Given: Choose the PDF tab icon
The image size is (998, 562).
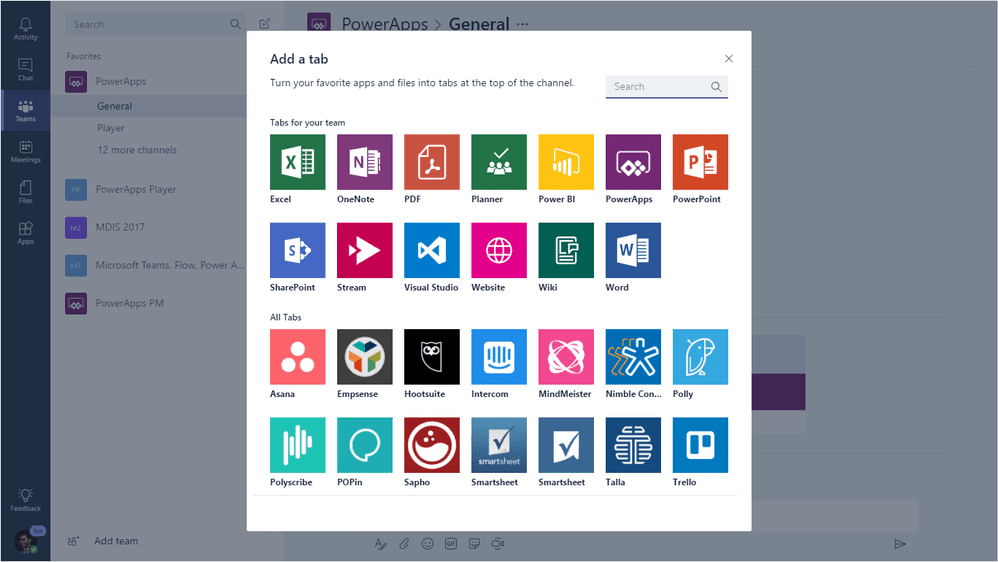Looking at the screenshot, I should tap(432, 162).
